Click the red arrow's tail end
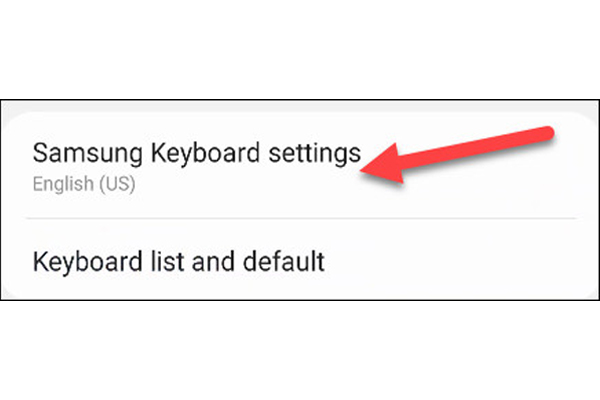600x400 pixels. click(550, 130)
